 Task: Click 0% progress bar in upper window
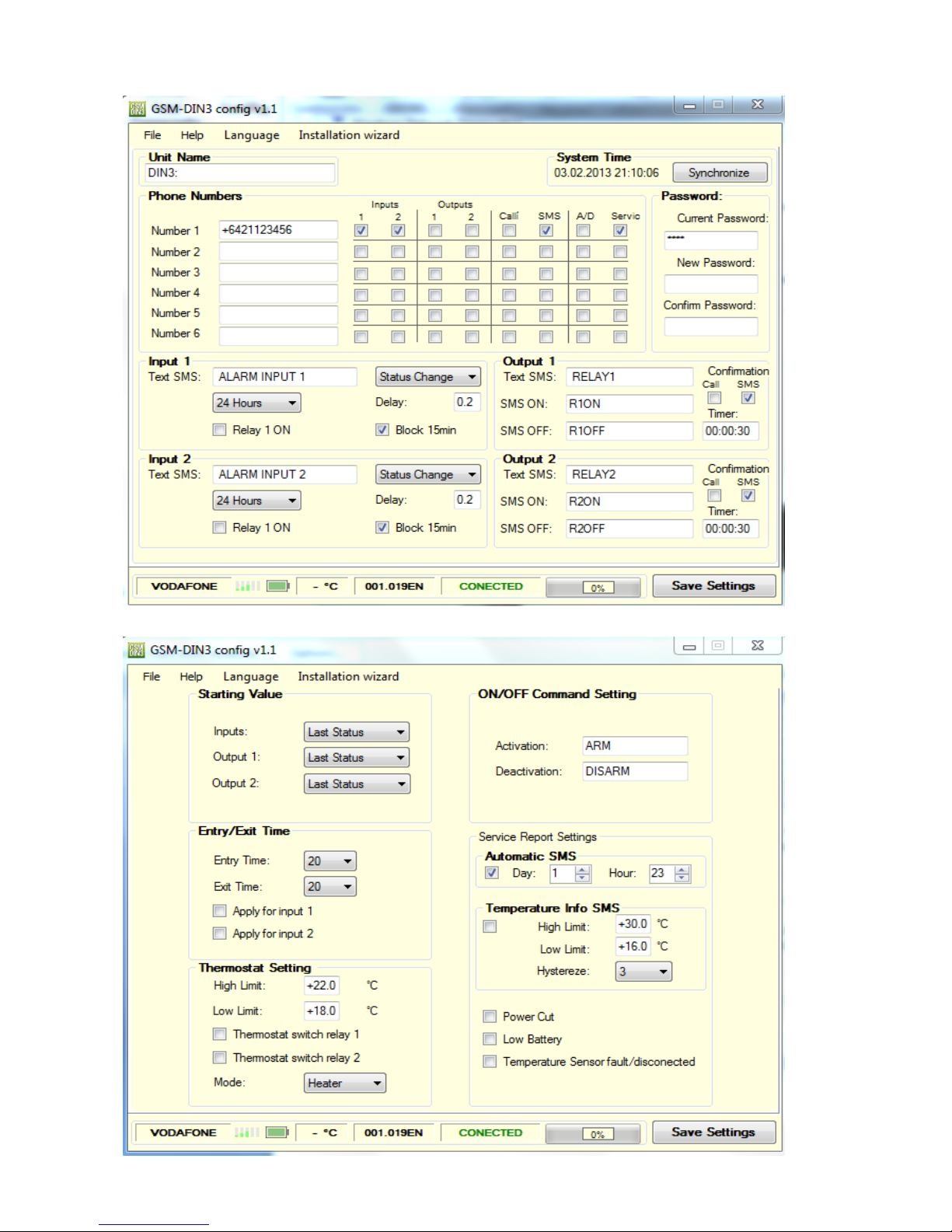pyautogui.click(x=594, y=587)
